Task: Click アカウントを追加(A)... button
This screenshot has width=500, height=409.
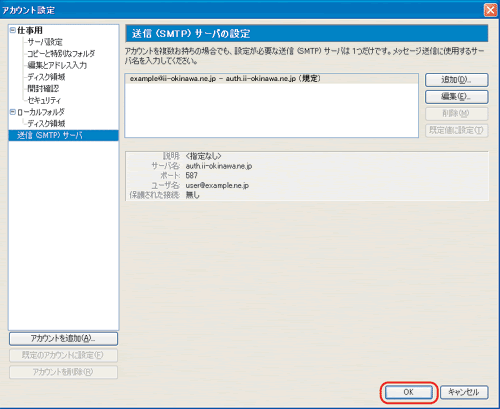Action: tap(63, 339)
